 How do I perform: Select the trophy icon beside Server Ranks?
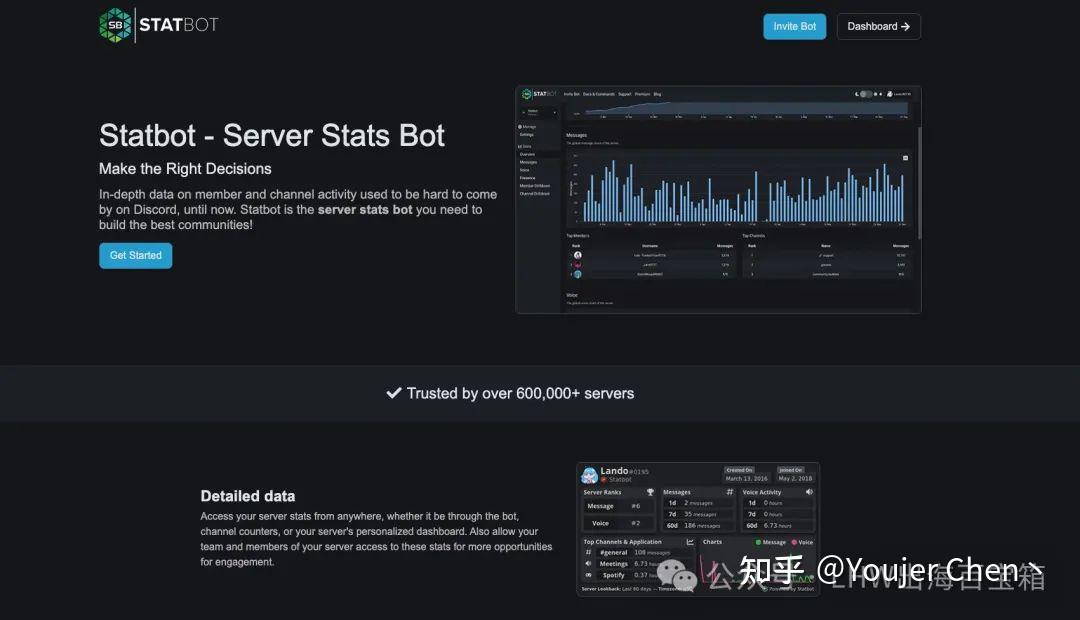tap(649, 492)
